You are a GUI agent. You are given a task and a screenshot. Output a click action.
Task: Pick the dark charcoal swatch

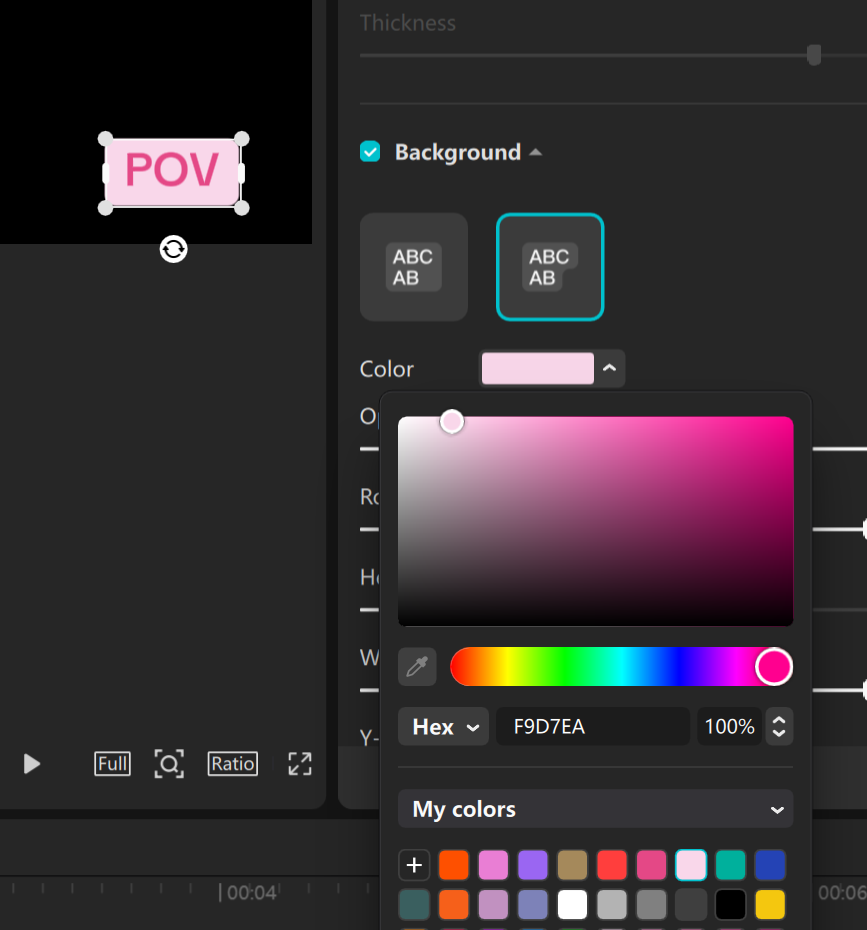coord(691,904)
